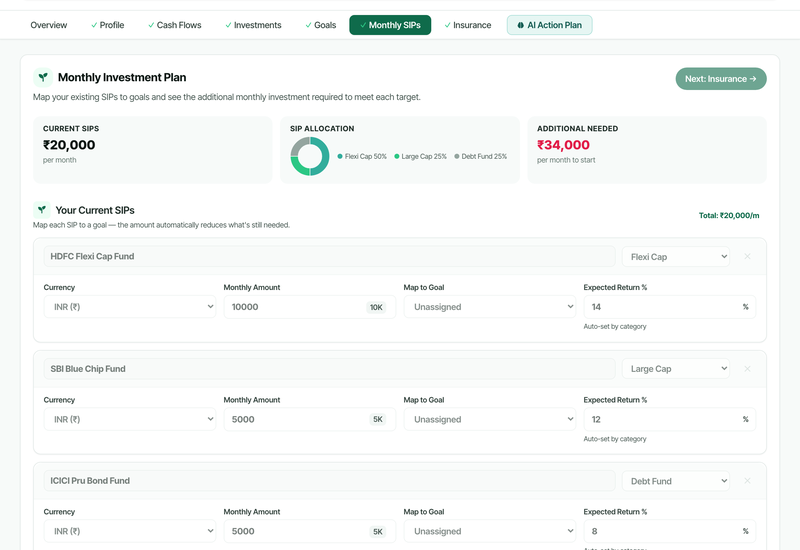Viewport: 800px width, 550px height.
Task: Click the Flexi Cap 50% legend entry
Action: coord(362,157)
